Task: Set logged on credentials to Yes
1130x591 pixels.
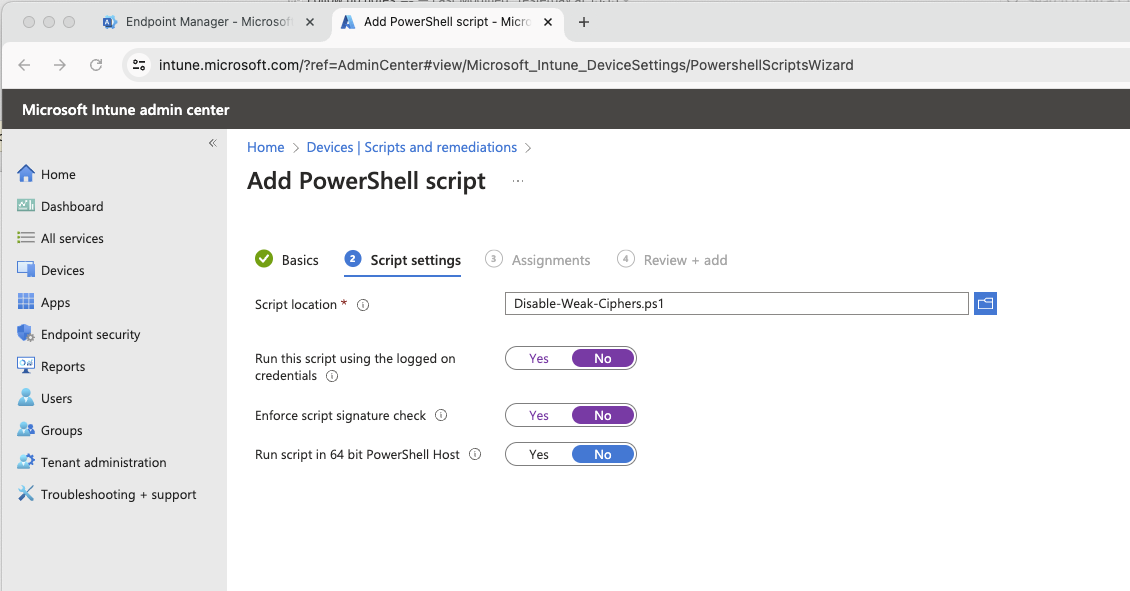Action: (538, 358)
